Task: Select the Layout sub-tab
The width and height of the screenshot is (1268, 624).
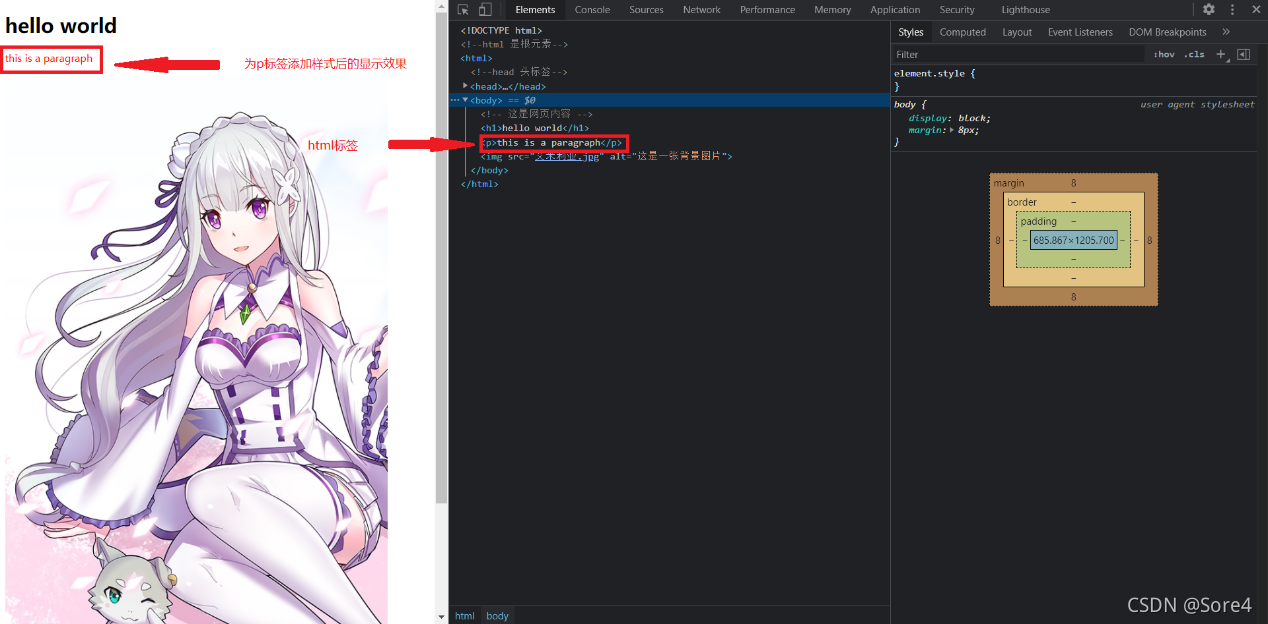Action: tap(1017, 32)
